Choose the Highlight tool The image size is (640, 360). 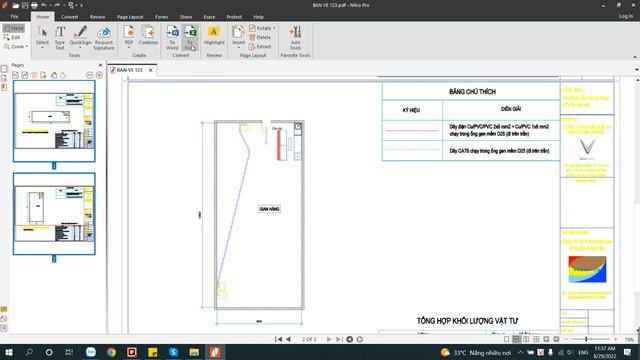[x=214, y=35]
